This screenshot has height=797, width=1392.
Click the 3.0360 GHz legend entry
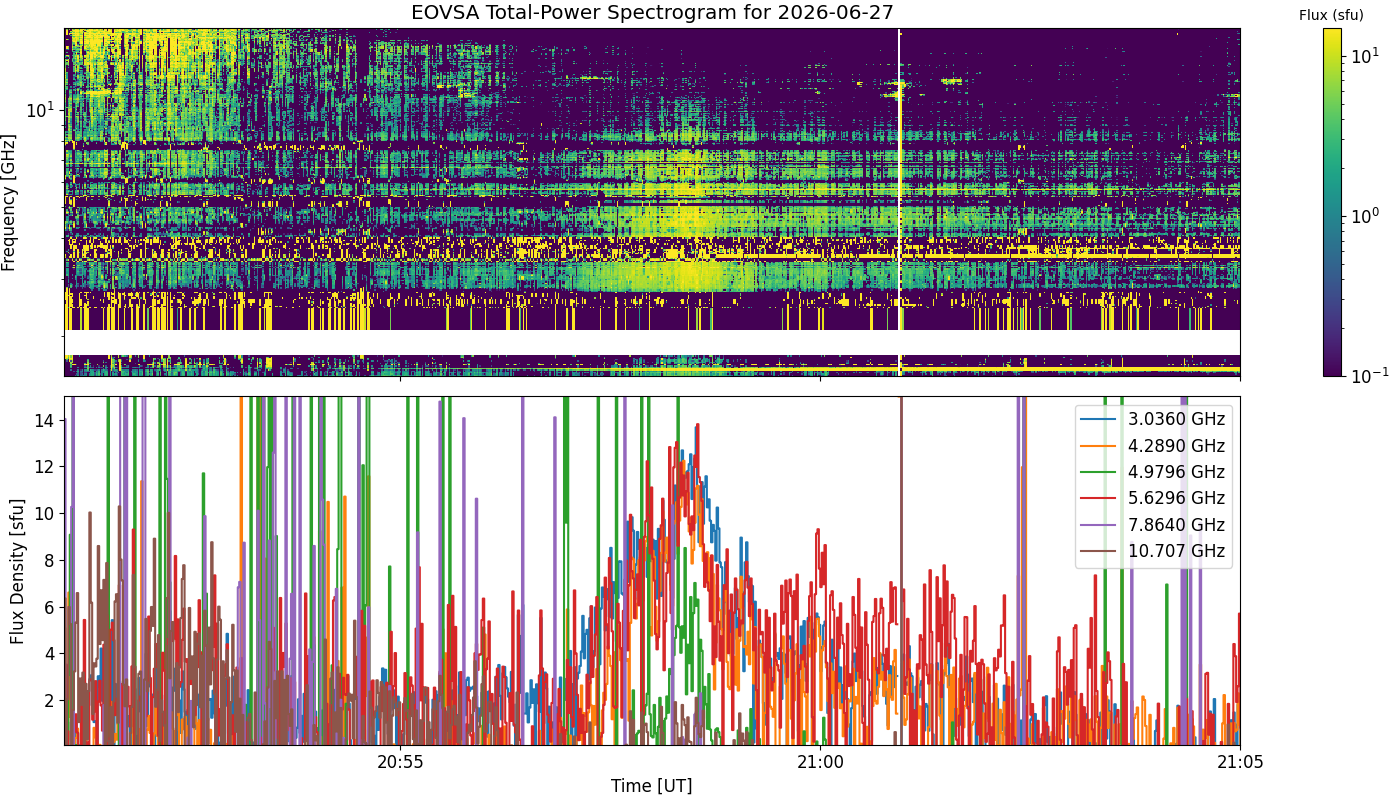[x=1153, y=420]
